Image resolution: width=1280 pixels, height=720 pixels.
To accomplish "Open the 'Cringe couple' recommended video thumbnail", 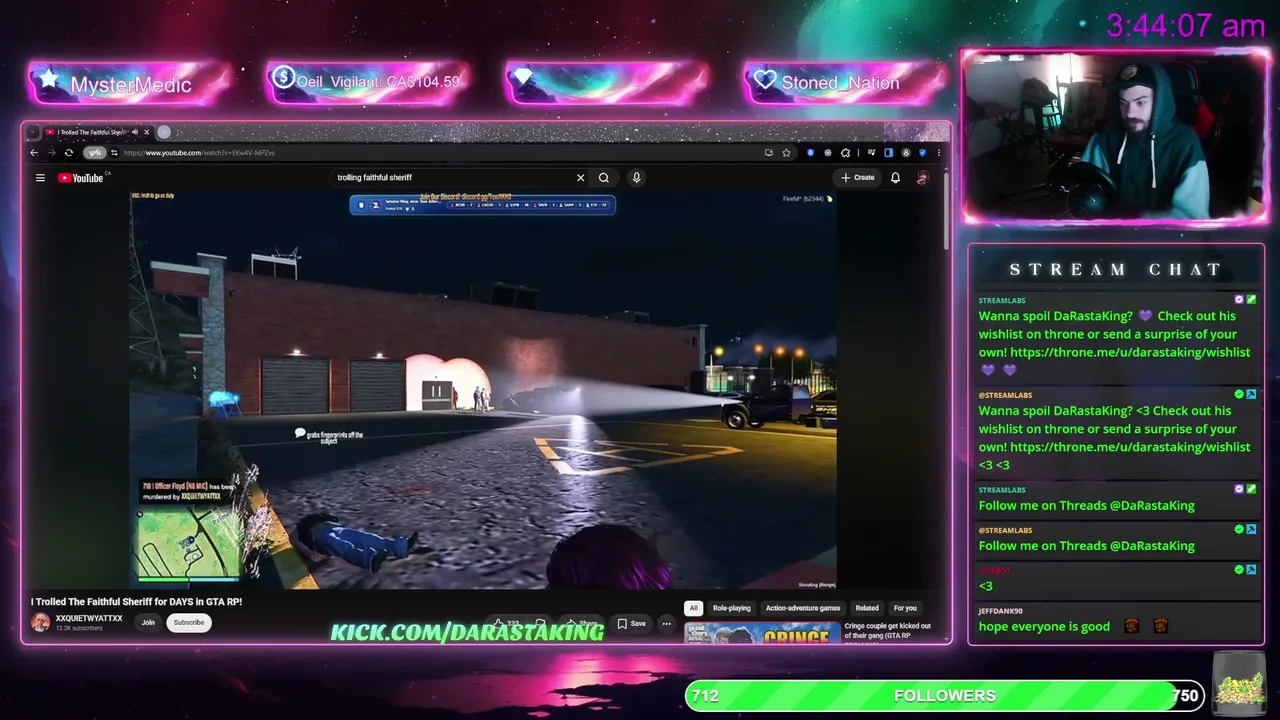I will pyautogui.click(x=762, y=632).
